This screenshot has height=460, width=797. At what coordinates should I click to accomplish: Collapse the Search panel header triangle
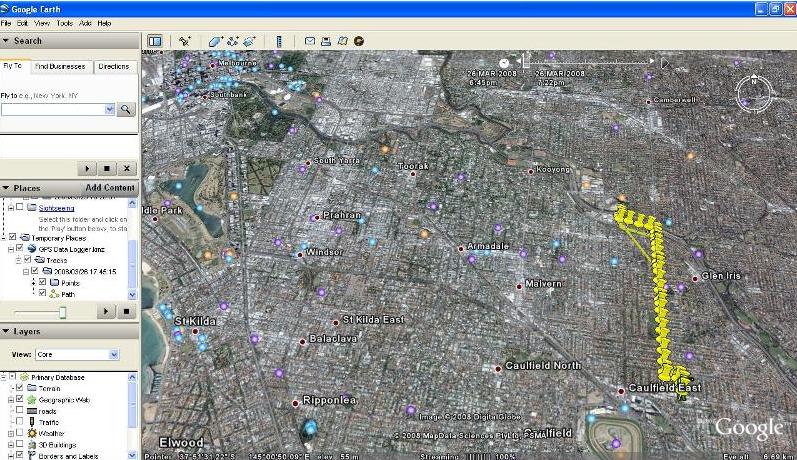(x=6, y=41)
